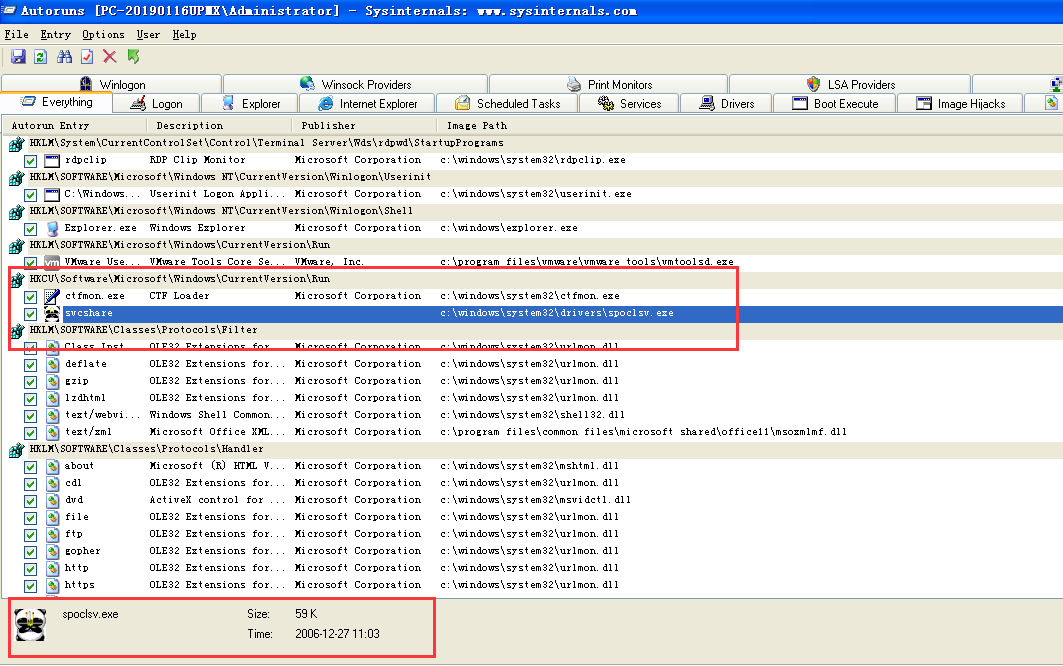Image resolution: width=1063 pixels, height=666 pixels.
Task: Click the green Jump To arrow icon
Action: point(134,57)
